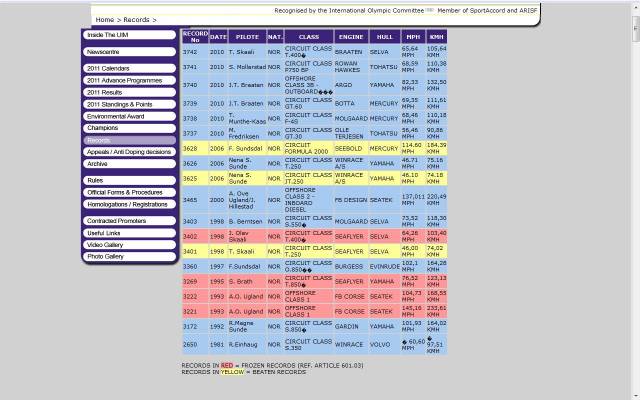
Task: Select record number 3742 cell
Action: [195, 52]
